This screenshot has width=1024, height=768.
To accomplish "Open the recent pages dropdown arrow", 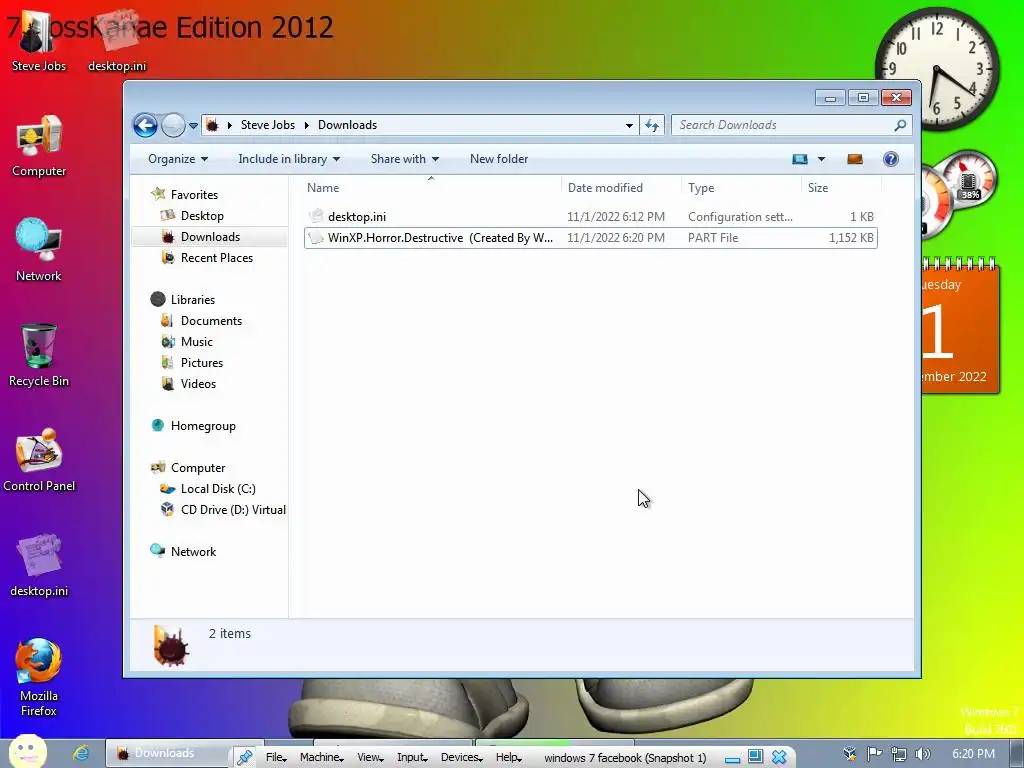I will [193, 125].
